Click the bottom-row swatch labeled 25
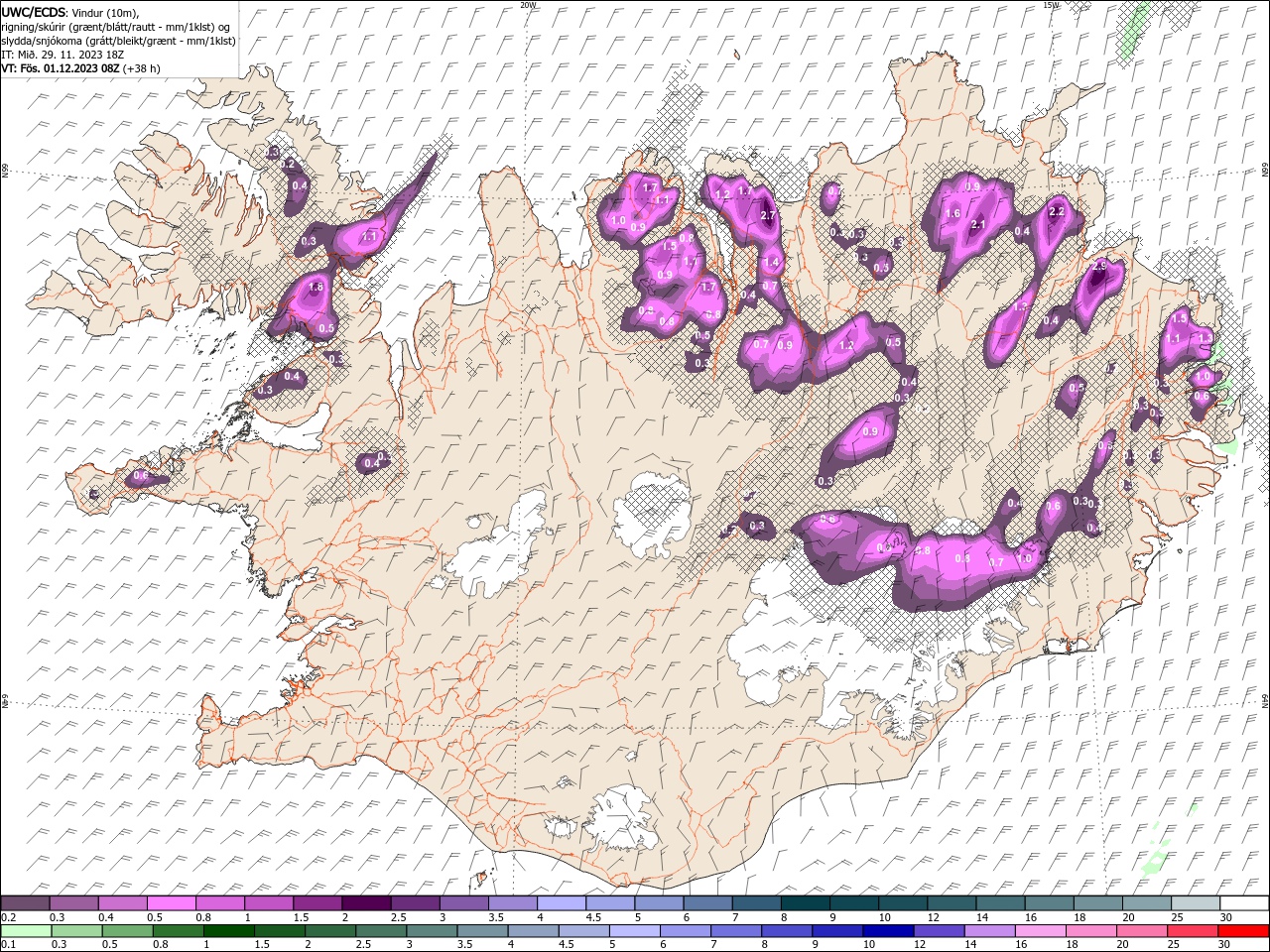Image resolution: width=1270 pixels, height=952 pixels. pyautogui.click(x=1191, y=931)
